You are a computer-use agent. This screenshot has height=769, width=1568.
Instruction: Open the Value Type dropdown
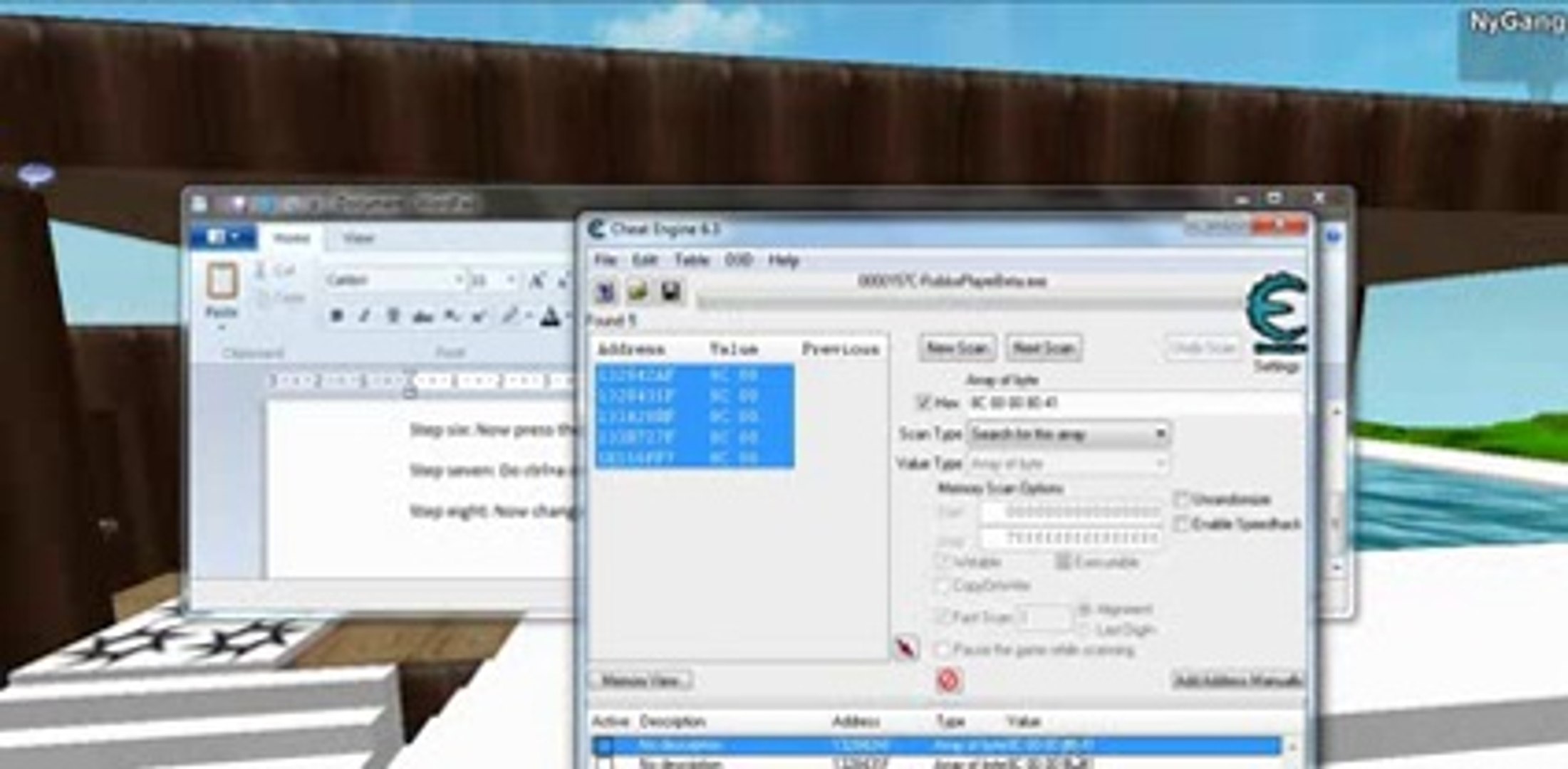click(1067, 464)
